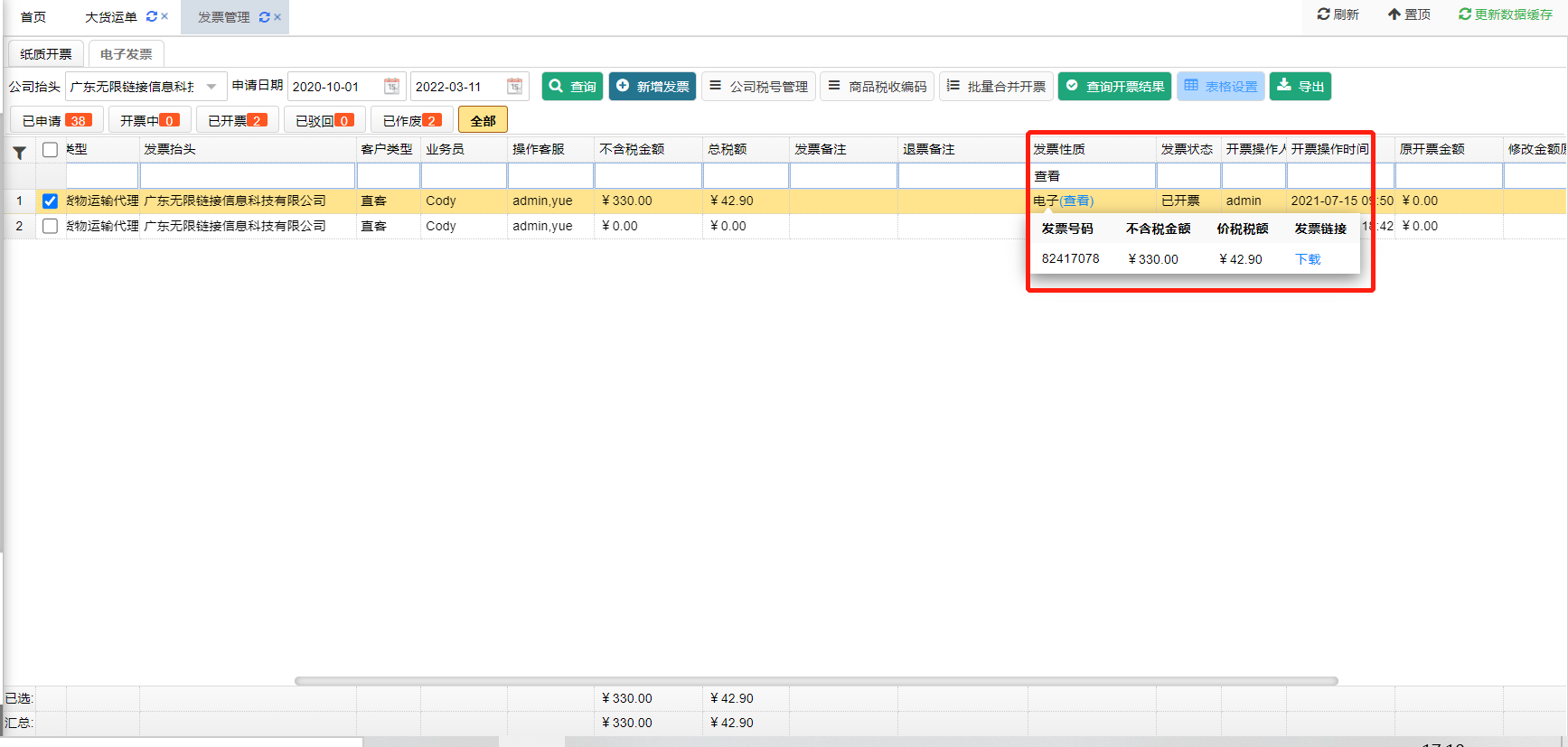This screenshot has width=1568, height=747.
Task: Reload the 发票管理 tab using its refresh icon
Action: [264, 17]
